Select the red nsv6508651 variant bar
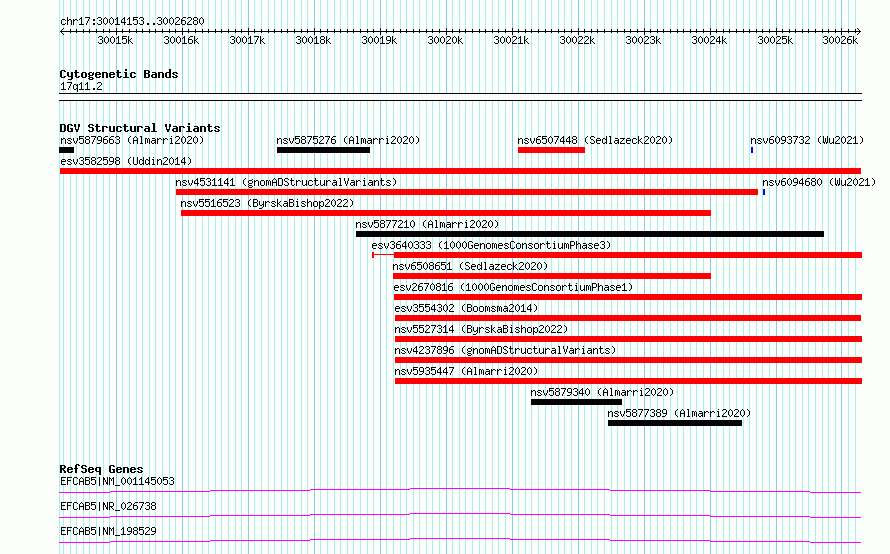The height and width of the screenshot is (554, 890). point(552,276)
